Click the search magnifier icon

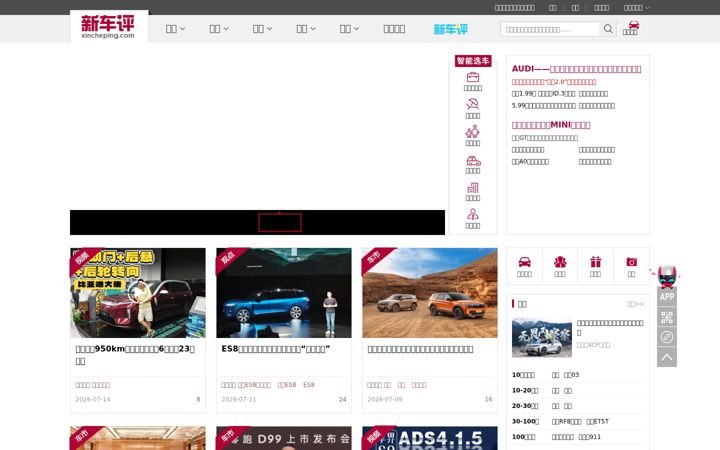(608, 29)
